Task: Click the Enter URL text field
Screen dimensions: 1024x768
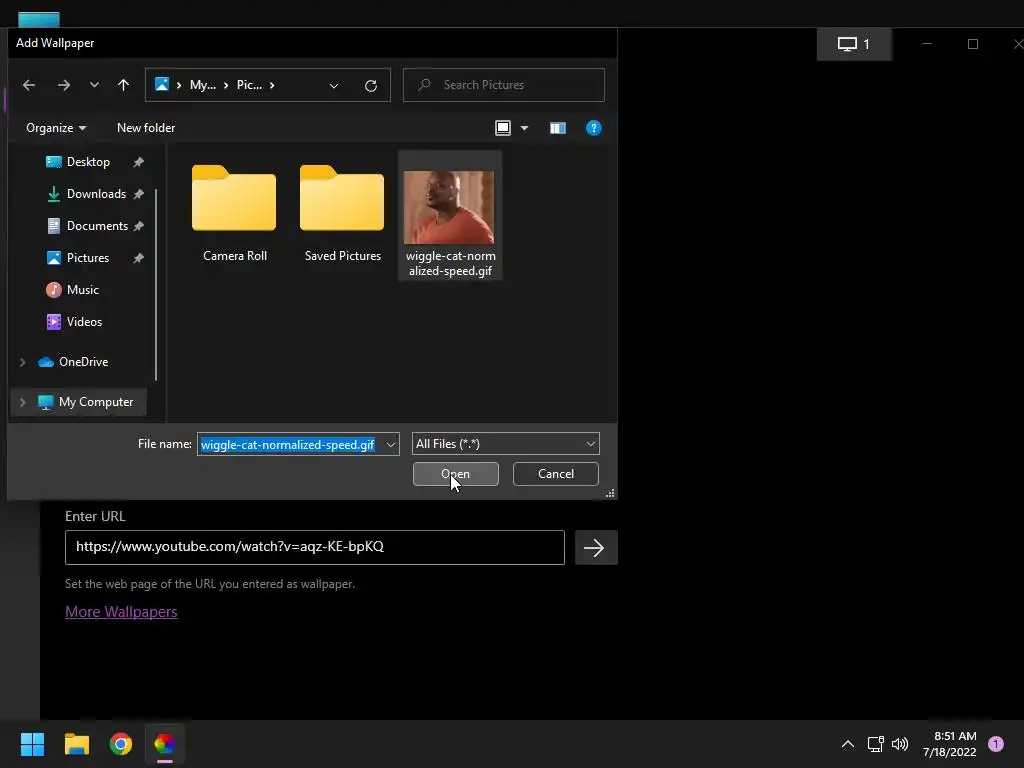Action: 315,547
